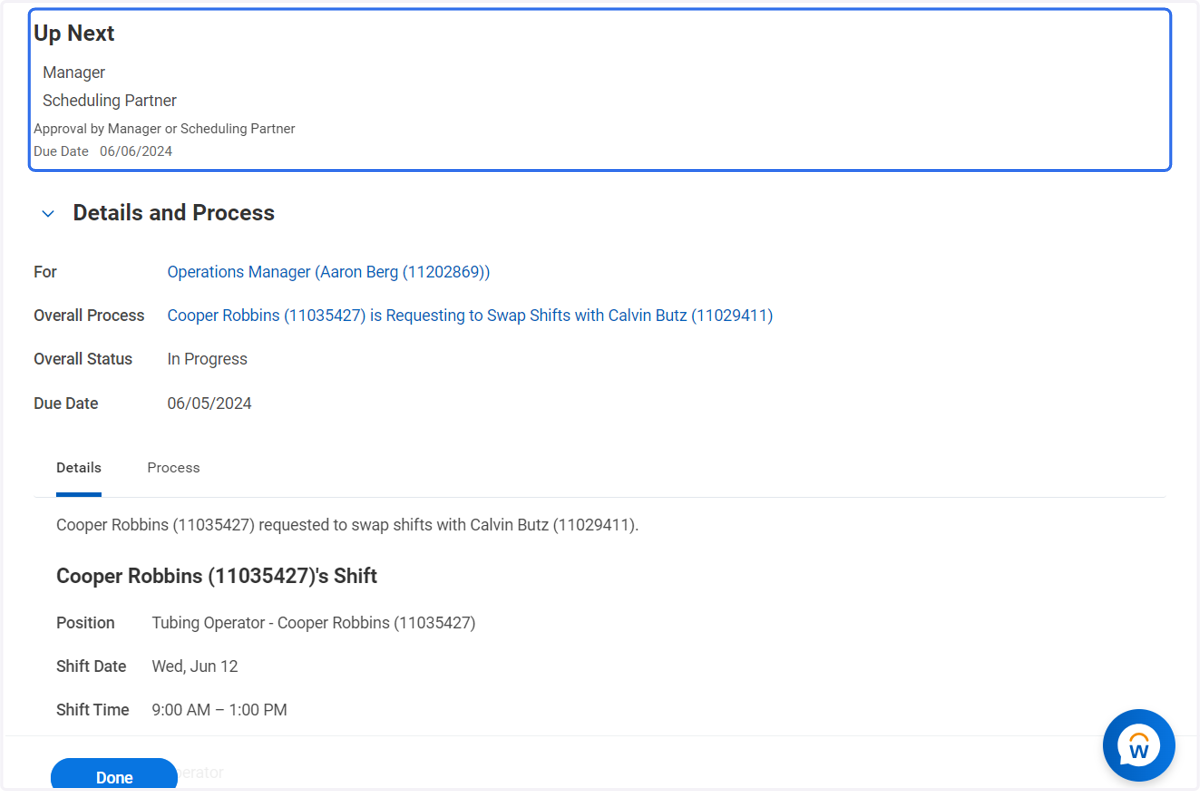This screenshot has width=1200, height=791.
Task: Open the Cooper Robbins swap shifts process link
Action: pos(470,316)
